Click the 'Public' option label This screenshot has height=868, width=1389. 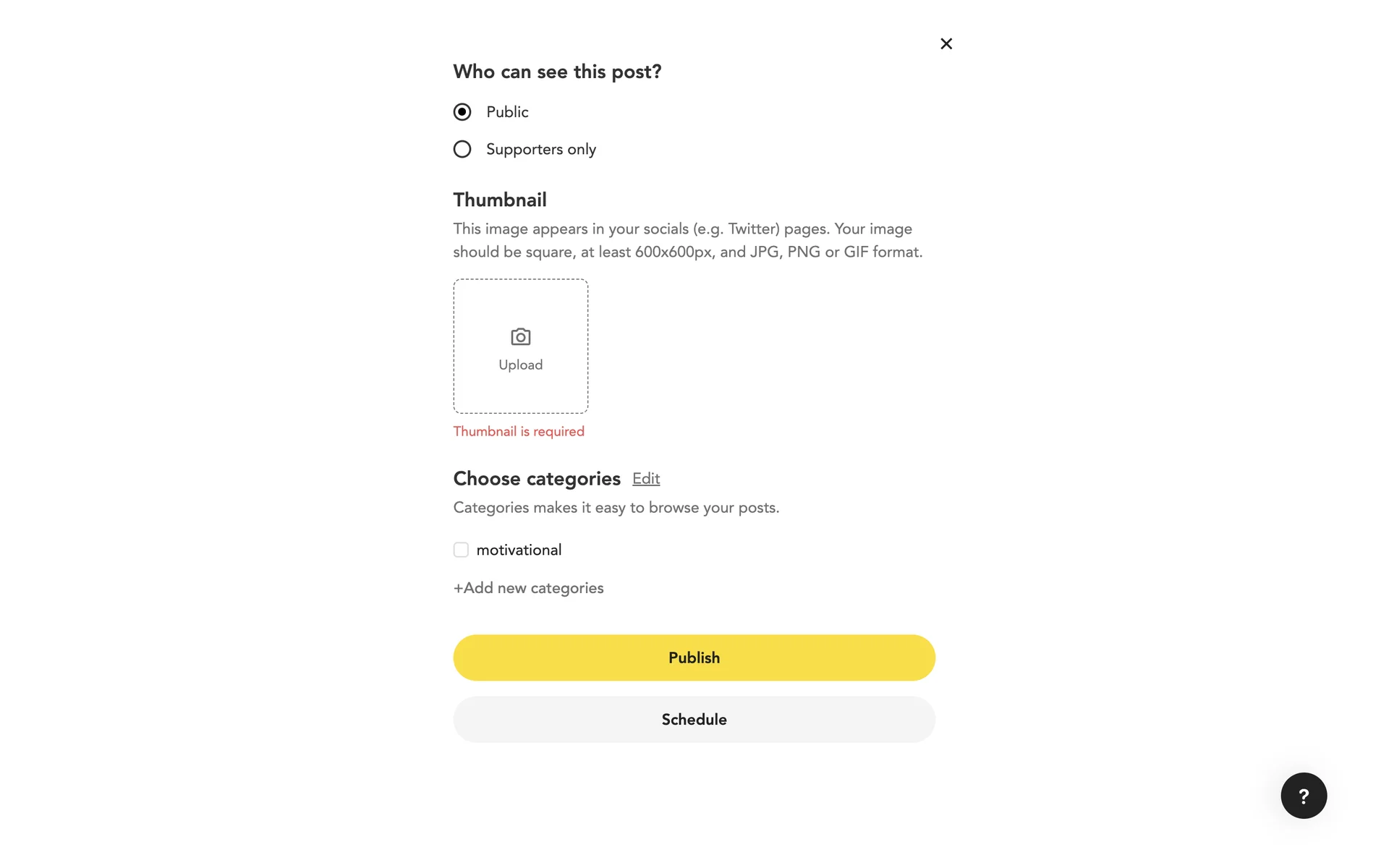tap(507, 112)
